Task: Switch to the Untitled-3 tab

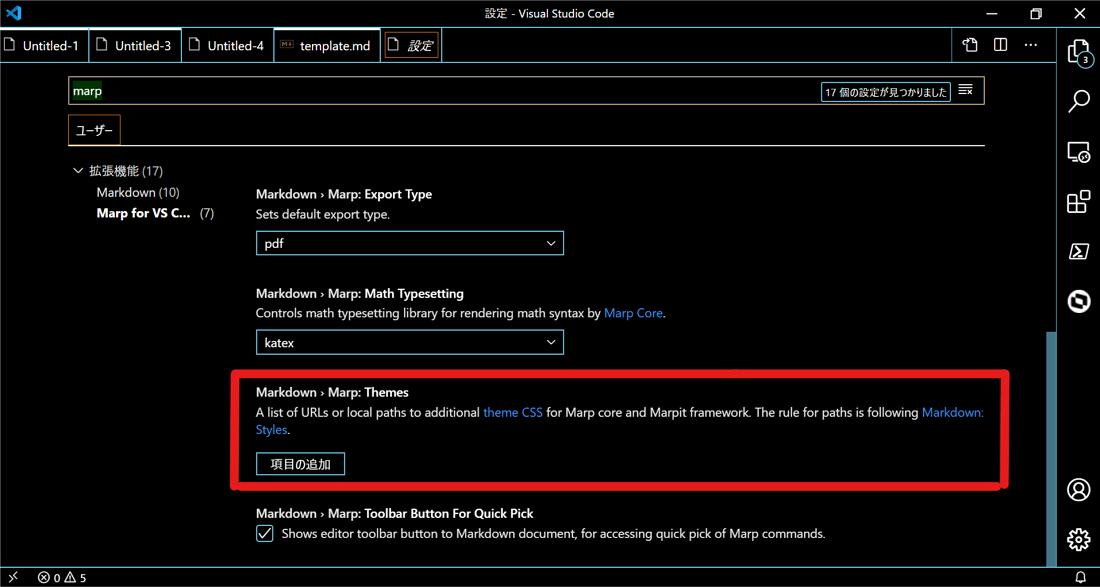Action: (136, 46)
